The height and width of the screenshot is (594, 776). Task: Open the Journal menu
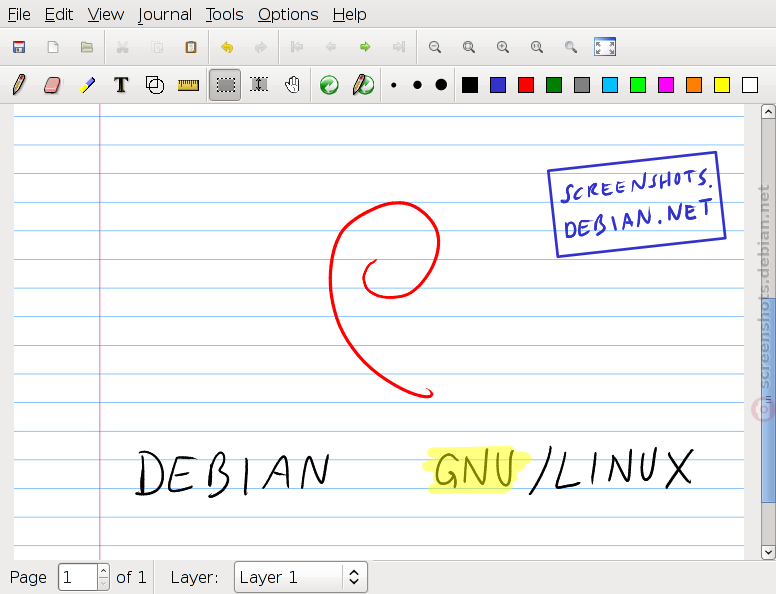point(165,14)
